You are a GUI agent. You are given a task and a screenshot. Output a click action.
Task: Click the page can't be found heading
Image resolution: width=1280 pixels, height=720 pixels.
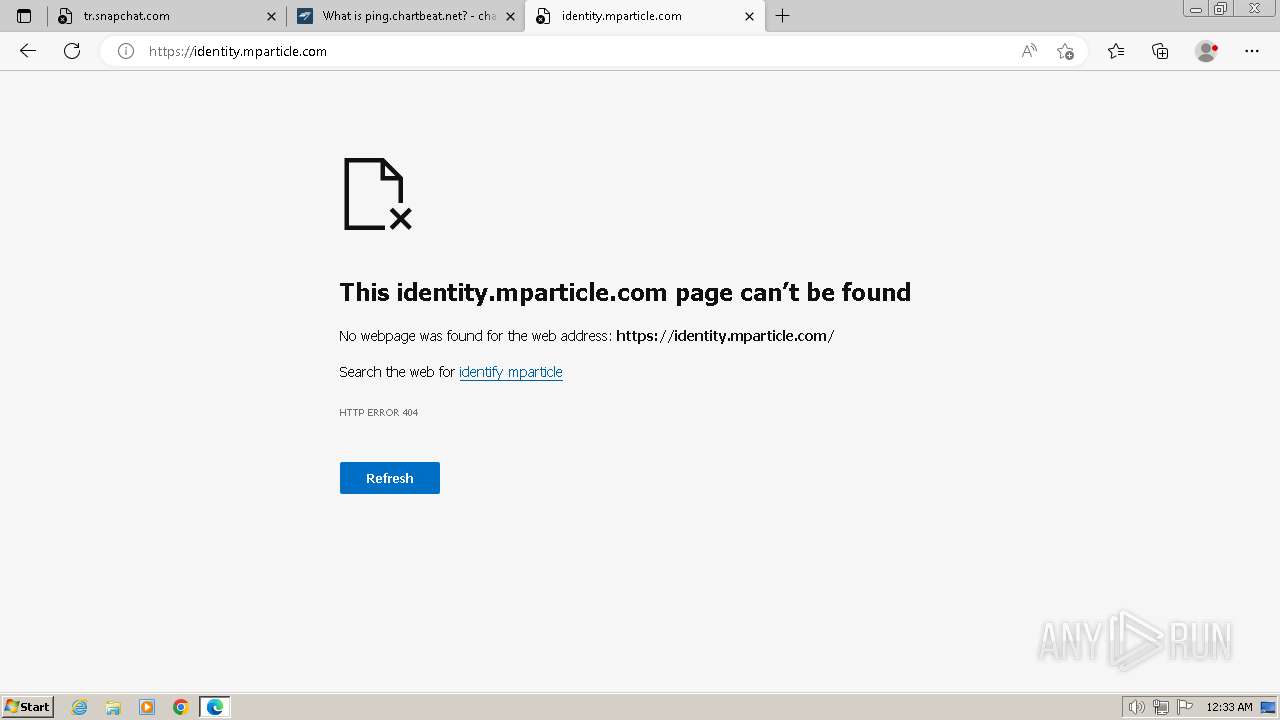(x=625, y=292)
